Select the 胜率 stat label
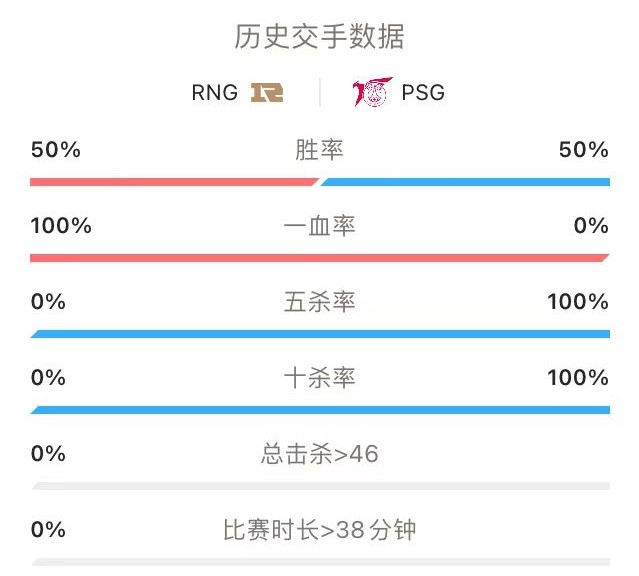This screenshot has height=576, width=639. pos(320,150)
